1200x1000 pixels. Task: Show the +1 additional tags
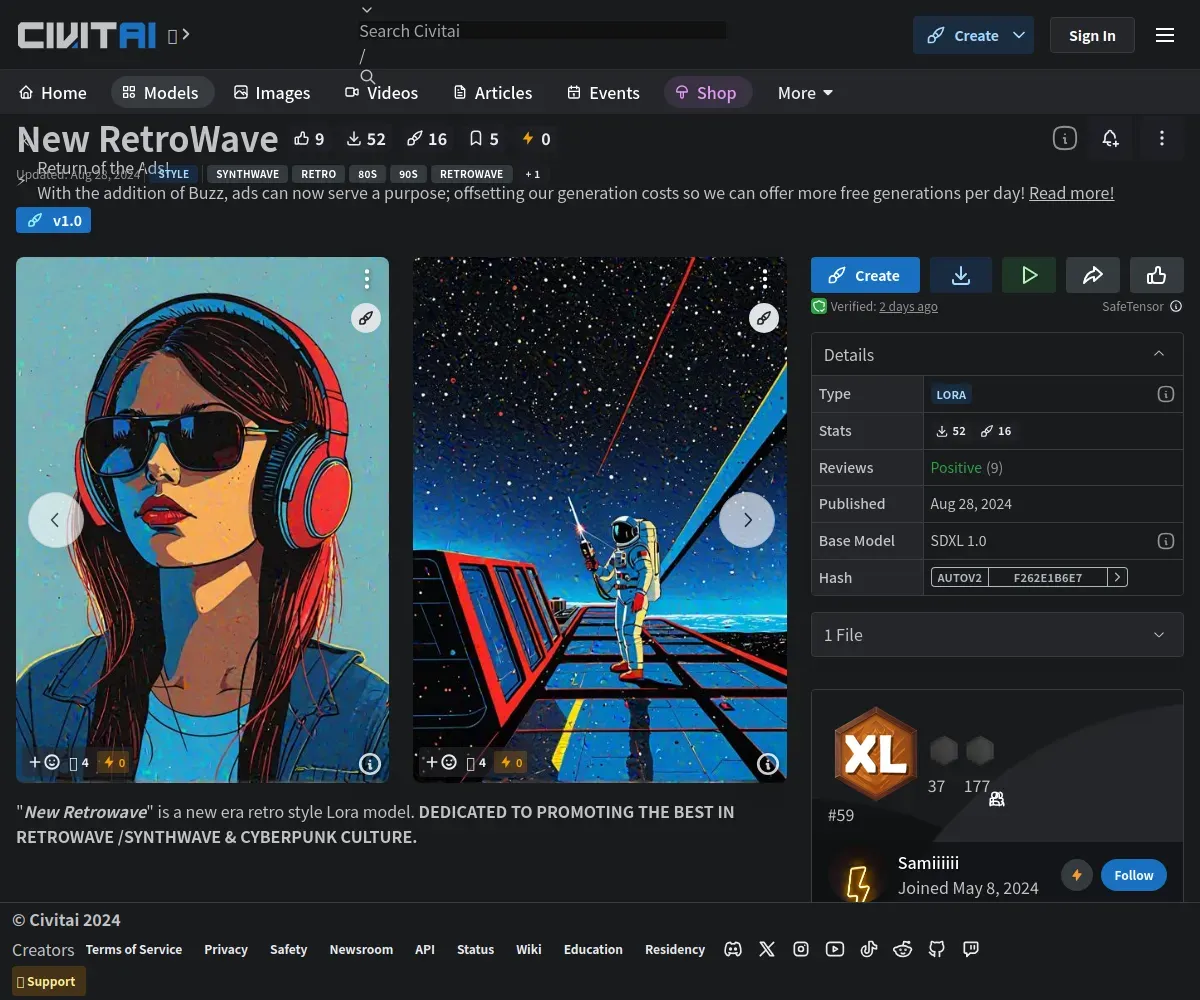point(533,174)
